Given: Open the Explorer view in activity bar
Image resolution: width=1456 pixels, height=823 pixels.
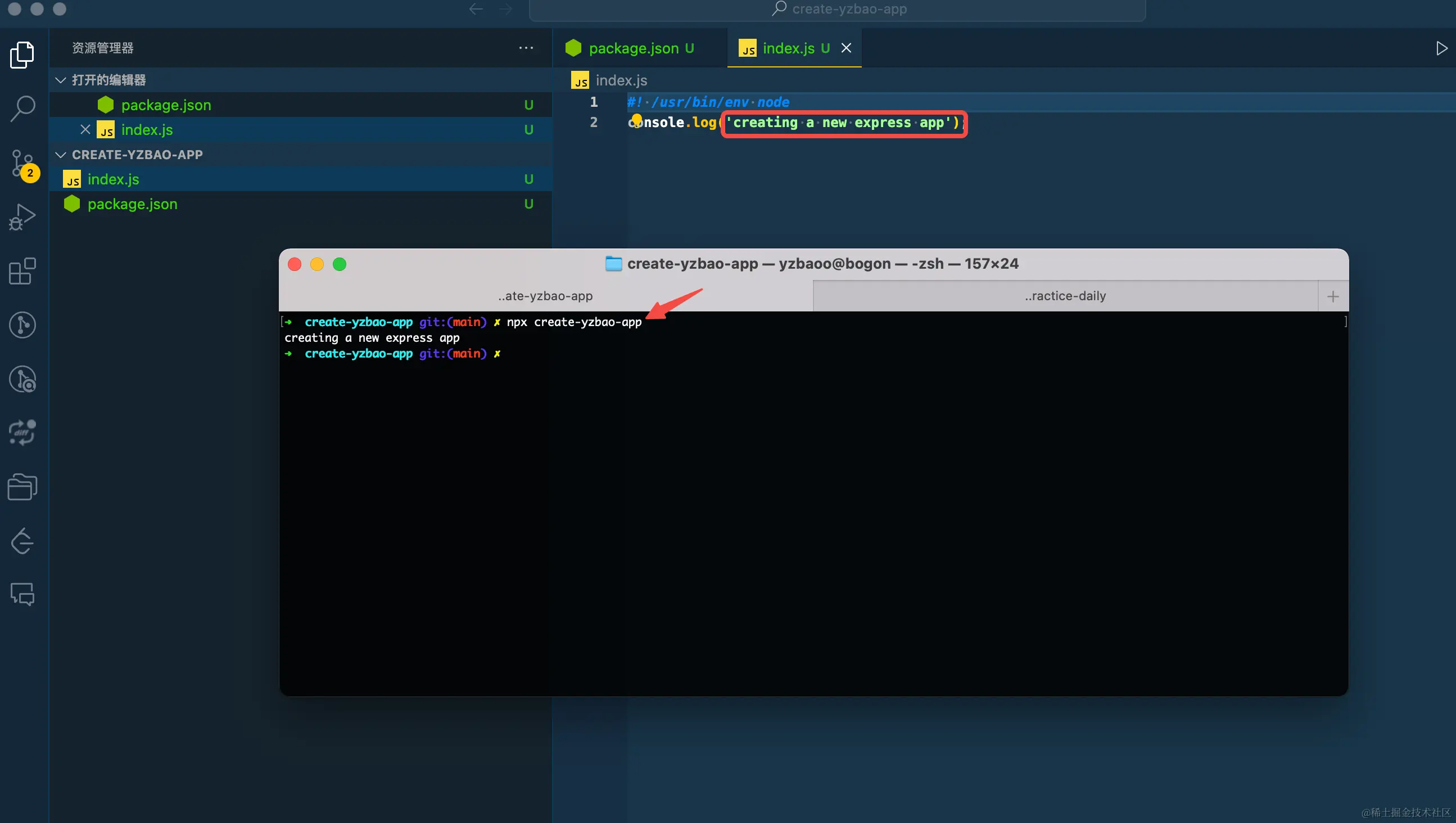Looking at the screenshot, I should tap(22, 55).
